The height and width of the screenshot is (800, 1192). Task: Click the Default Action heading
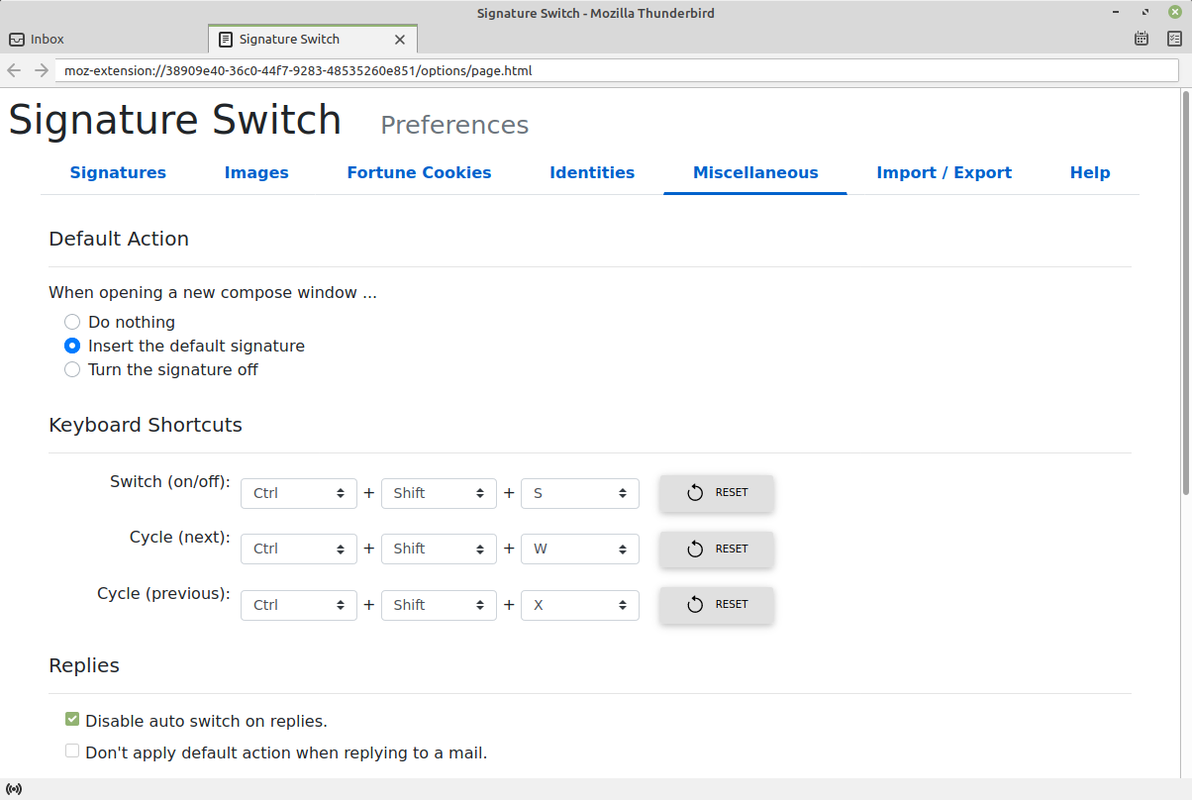(x=119, y=239)
